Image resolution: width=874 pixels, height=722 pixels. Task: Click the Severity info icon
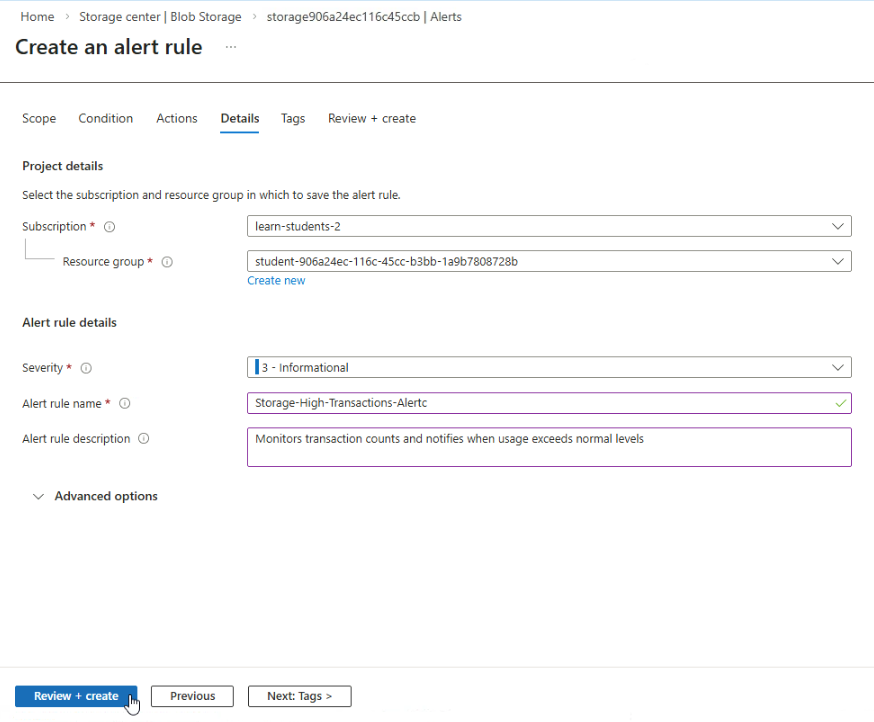pyautogui.click(x=86, y=368)
